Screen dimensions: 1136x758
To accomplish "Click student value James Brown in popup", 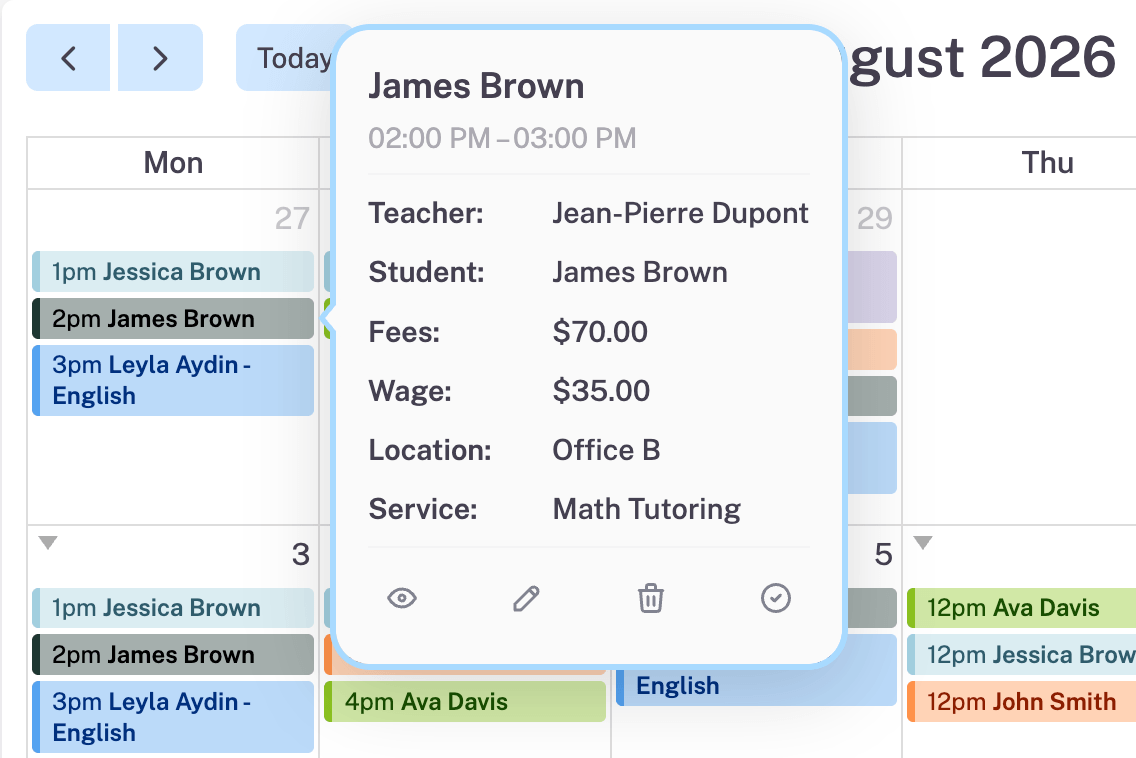I will 640,272.
